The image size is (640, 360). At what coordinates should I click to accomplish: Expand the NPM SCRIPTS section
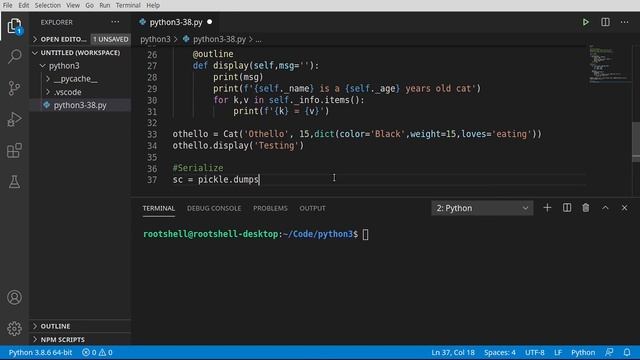pyautogui.click(x=80, y=339)
